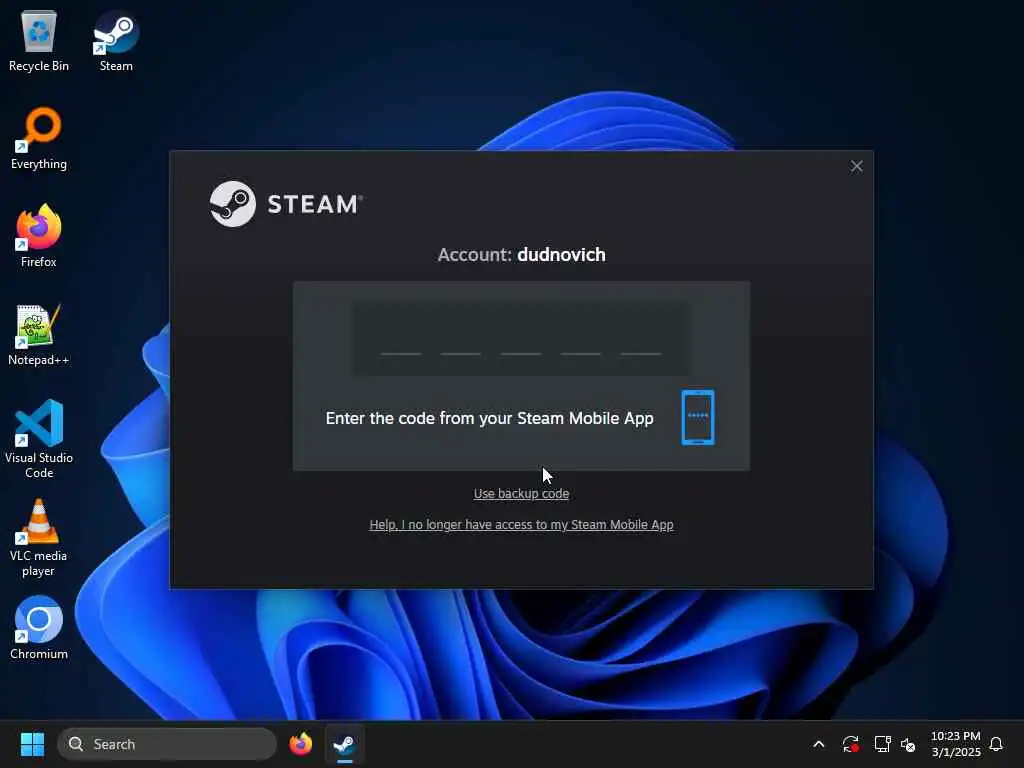Open the Everything search shortcut

point(39,139)
